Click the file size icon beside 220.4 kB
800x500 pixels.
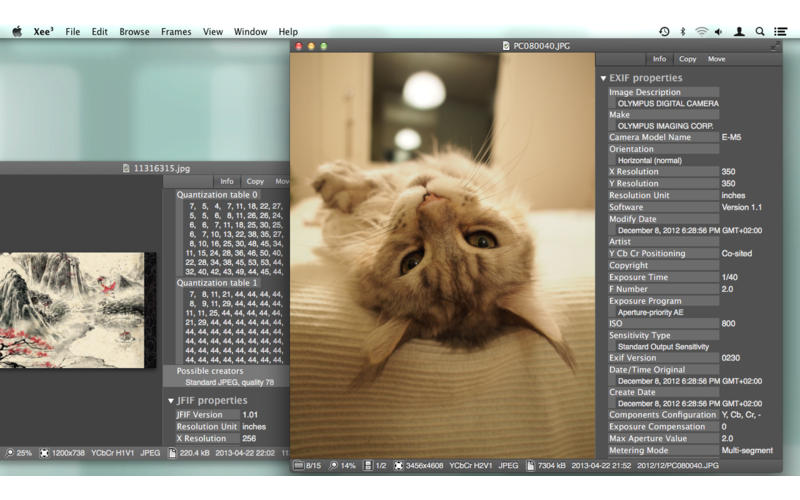pos(171,452)
